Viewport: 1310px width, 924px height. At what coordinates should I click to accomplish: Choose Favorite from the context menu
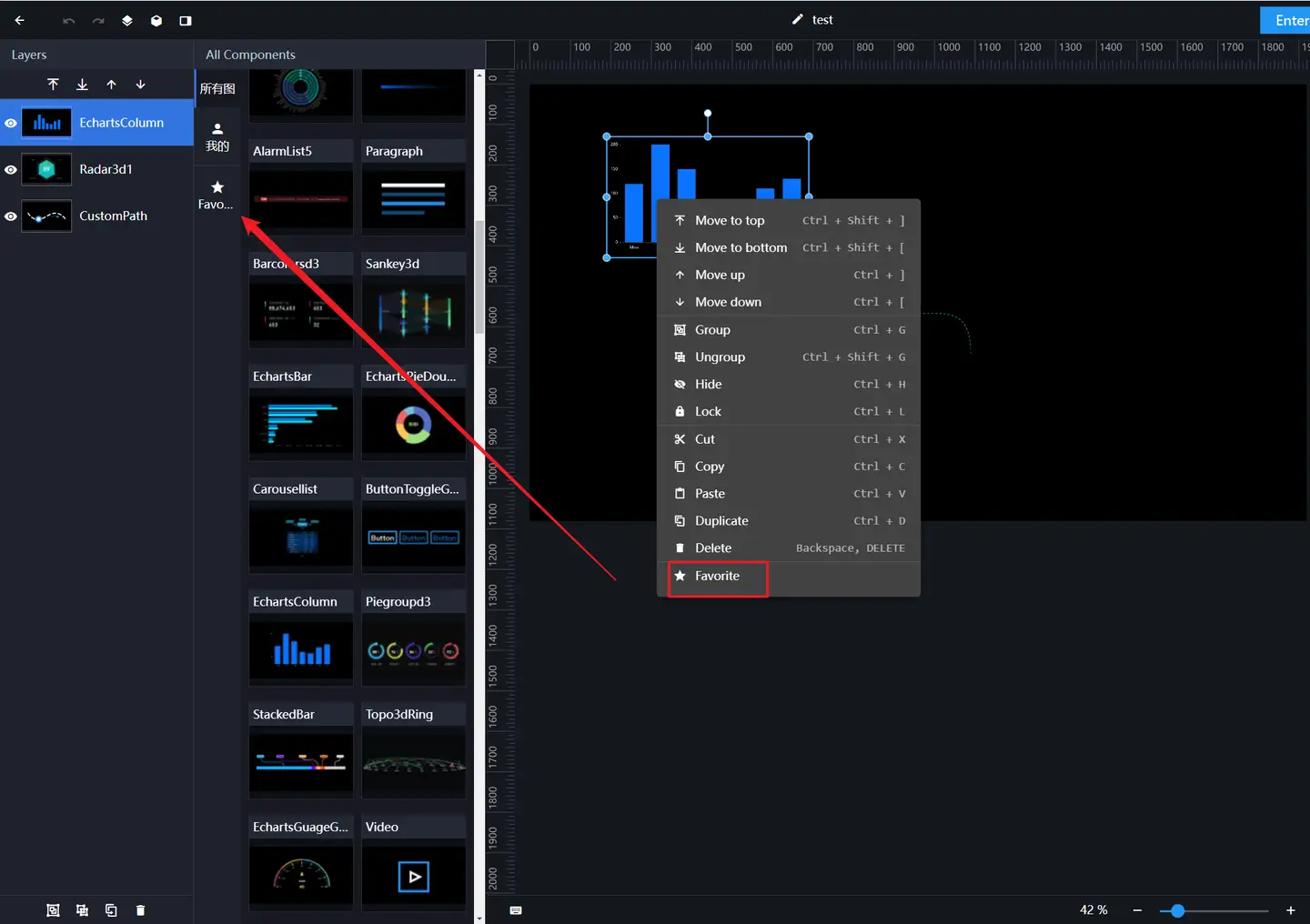tap(717, 577)
